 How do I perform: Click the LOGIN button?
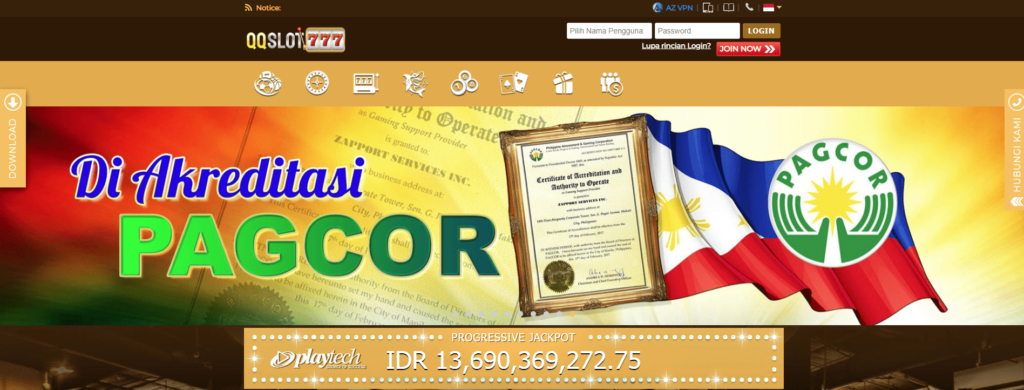pyautogui.click(x=761, y=31)
